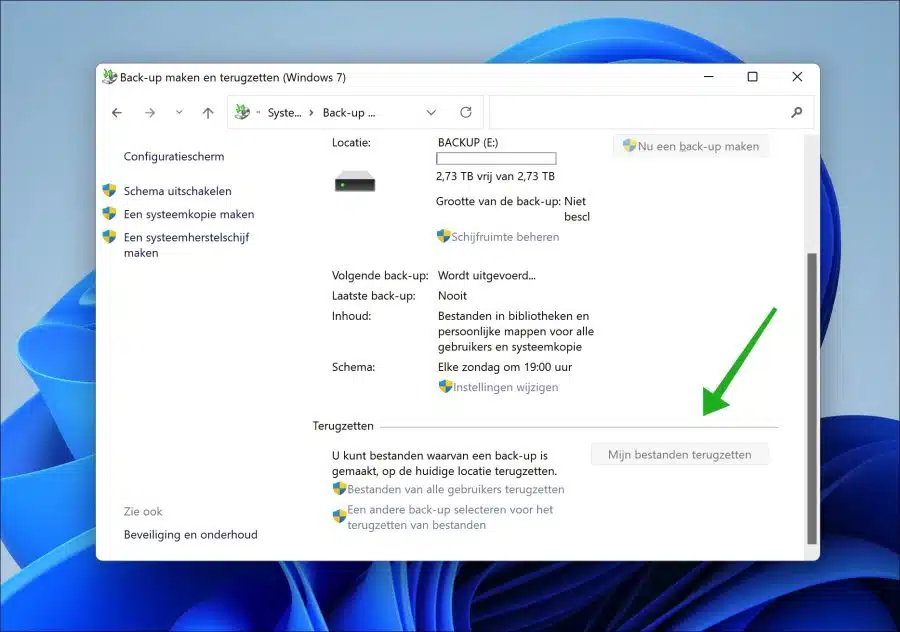
Task: Maximize the Back-up window
Action: pos(752,76)
